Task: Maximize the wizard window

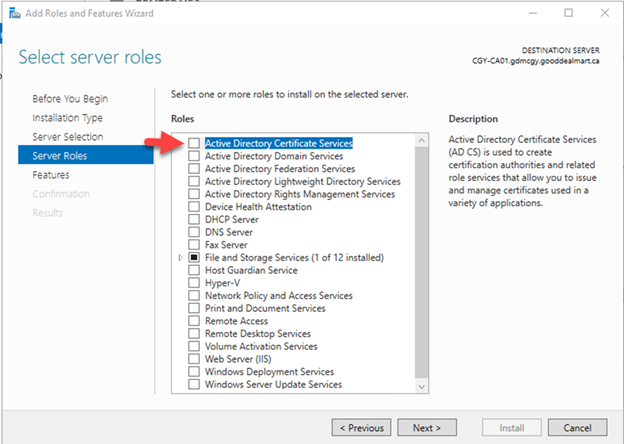Action: pos(569,13)
